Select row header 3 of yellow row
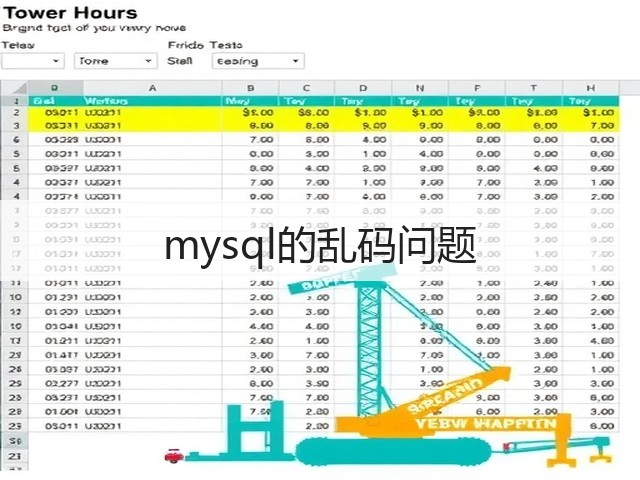 (x=16, y=126)
